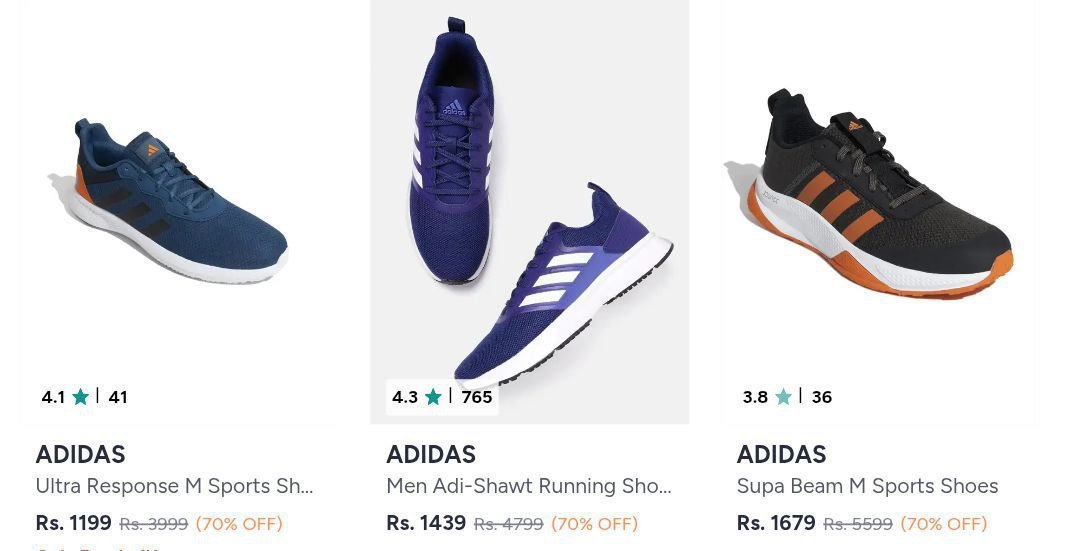The width and height of the screenshot is (1080, 551).
Task: Click the Rs. 1199 price
Action: 73,523
